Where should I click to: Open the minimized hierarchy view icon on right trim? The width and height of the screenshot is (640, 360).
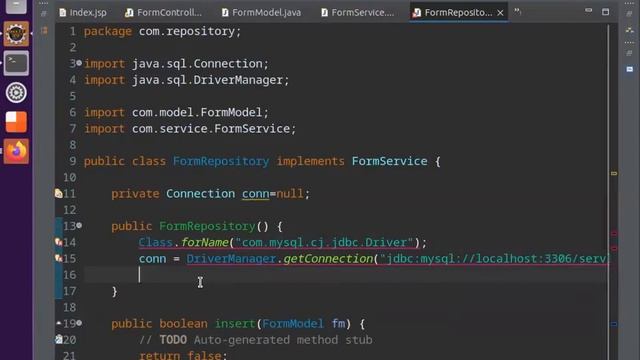[630, 30]
